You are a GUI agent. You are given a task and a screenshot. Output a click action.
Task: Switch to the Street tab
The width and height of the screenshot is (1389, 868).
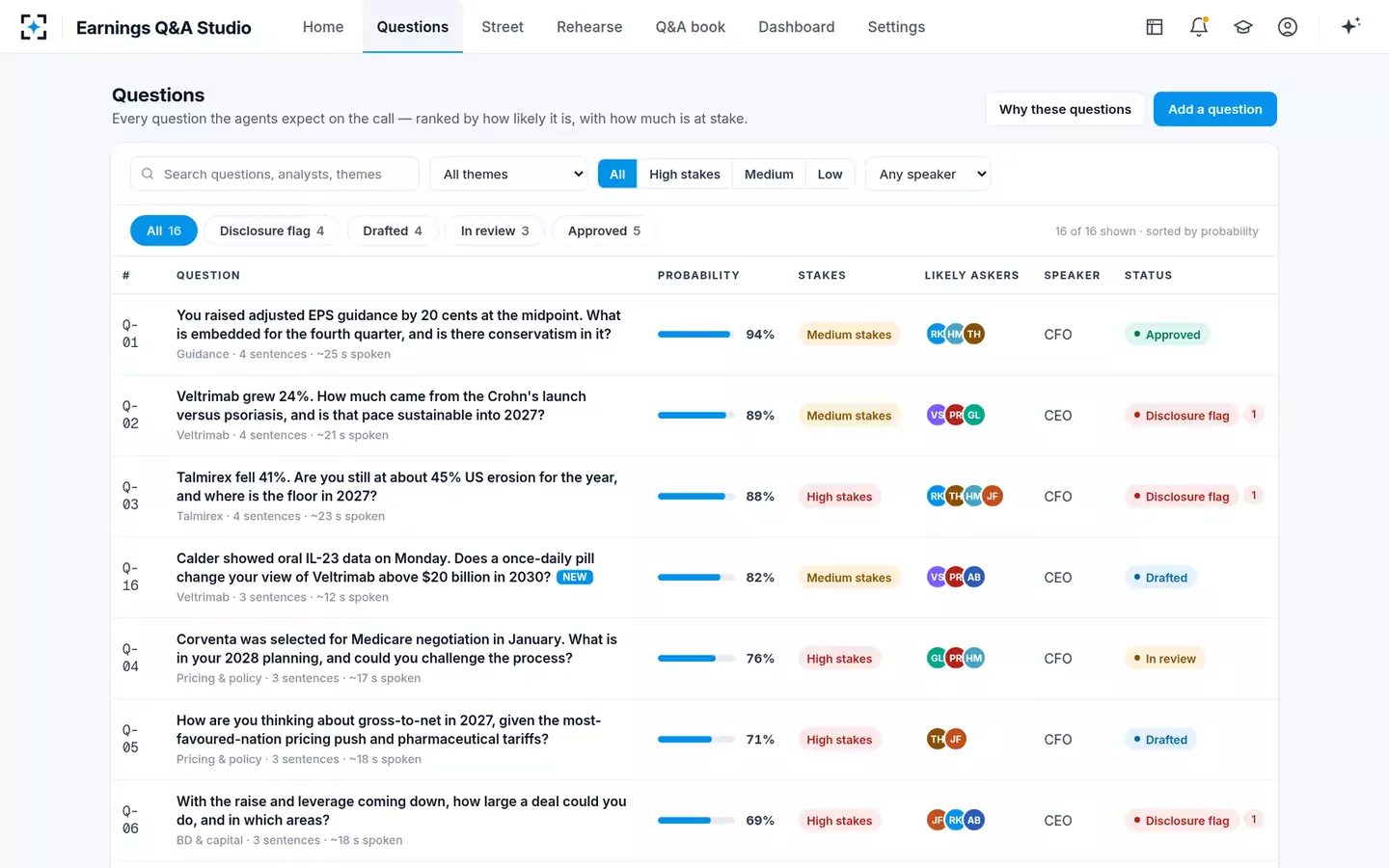point(503,27)
